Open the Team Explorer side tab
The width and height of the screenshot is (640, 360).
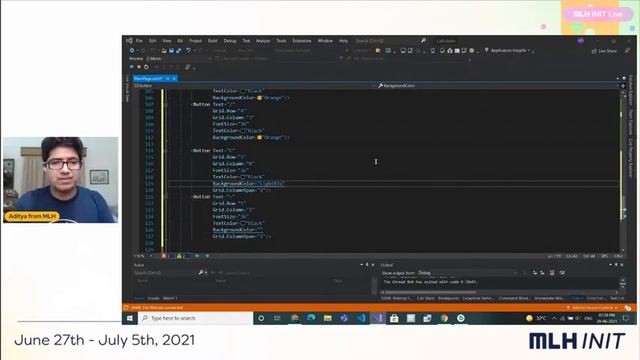pyautogui.click(x=631, y=122)
